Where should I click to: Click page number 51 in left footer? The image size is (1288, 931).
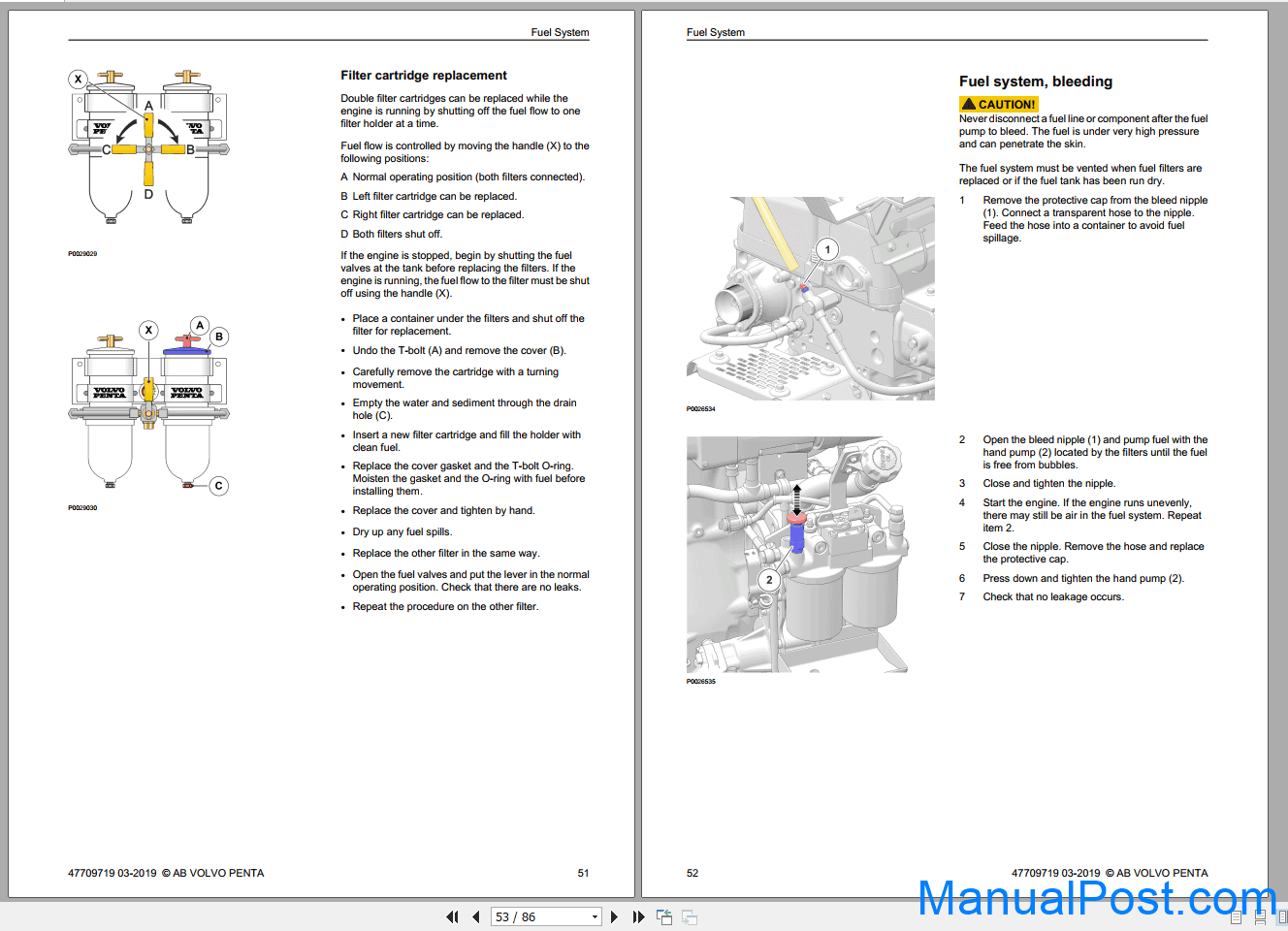(583, 873)
